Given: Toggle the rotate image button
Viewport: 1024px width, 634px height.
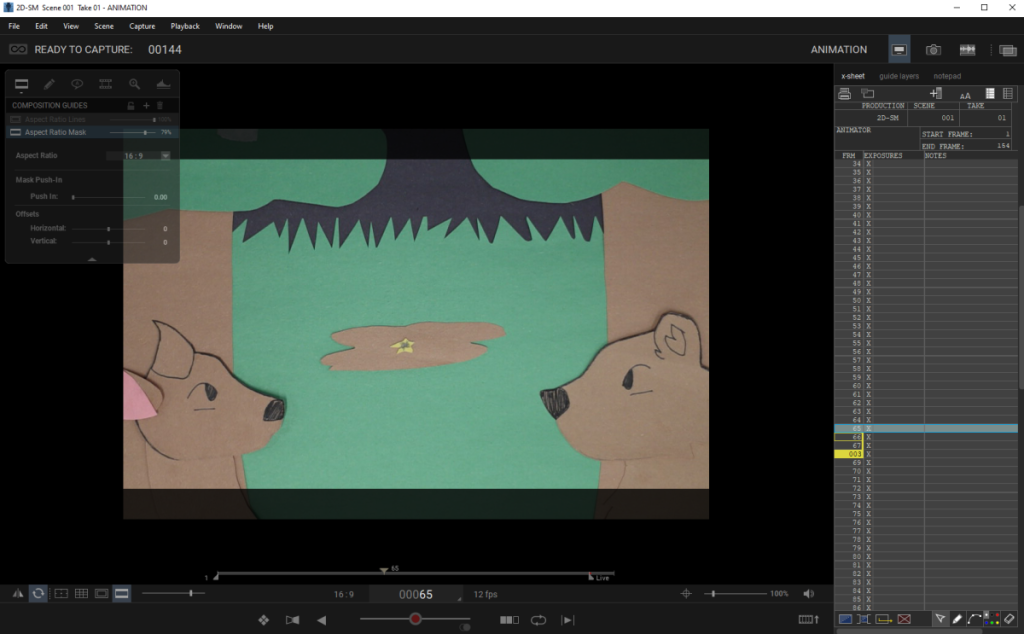Looking at the screenshot, I should coord(39,594).
